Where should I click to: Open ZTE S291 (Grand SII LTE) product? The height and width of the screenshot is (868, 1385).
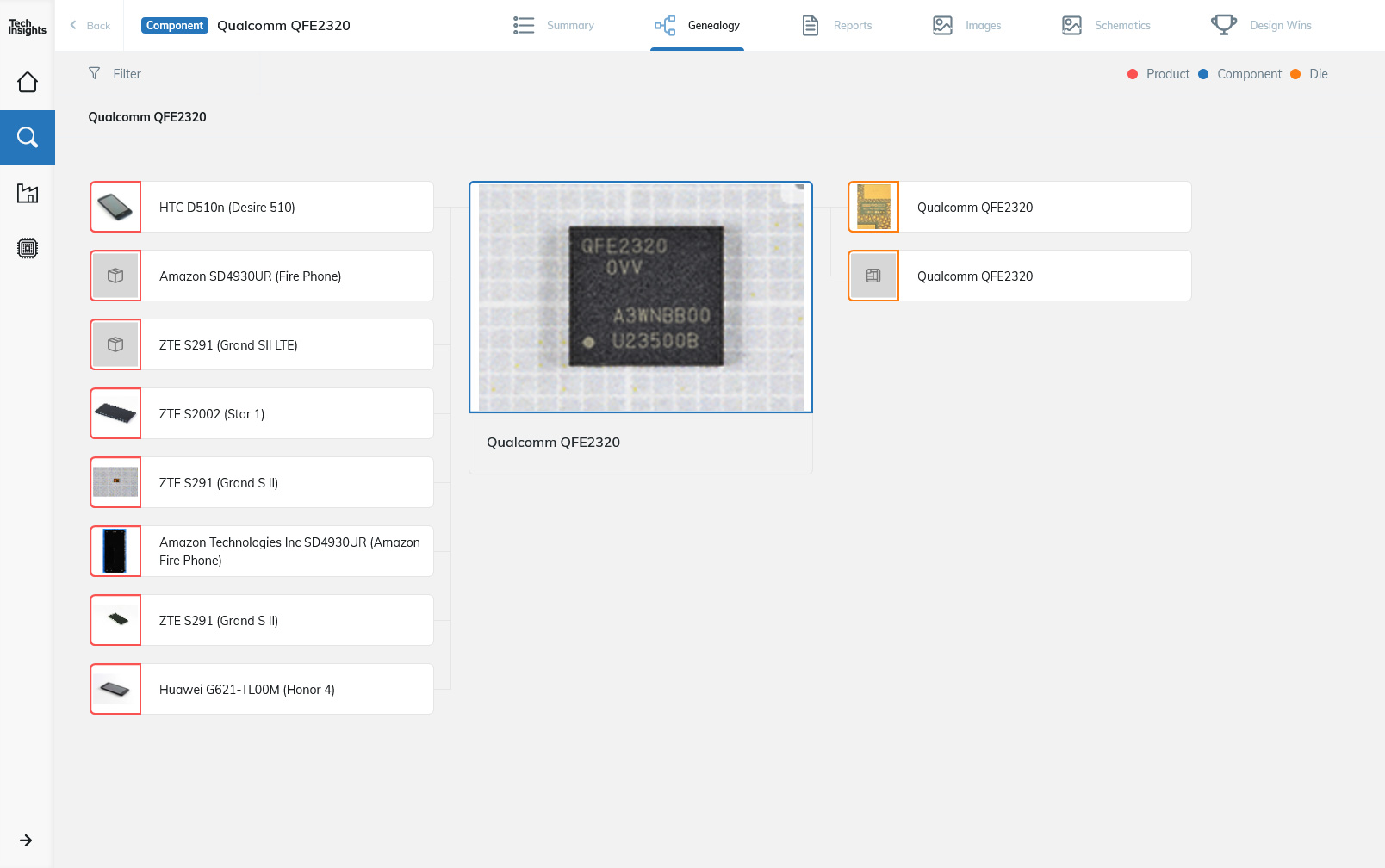click(262, 344)
